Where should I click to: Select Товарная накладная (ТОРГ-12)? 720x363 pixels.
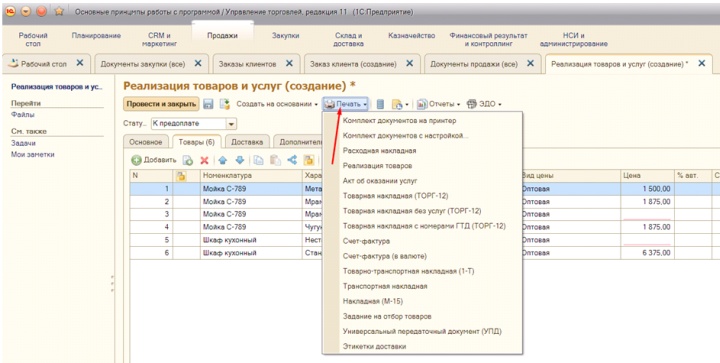coord(395,195)
